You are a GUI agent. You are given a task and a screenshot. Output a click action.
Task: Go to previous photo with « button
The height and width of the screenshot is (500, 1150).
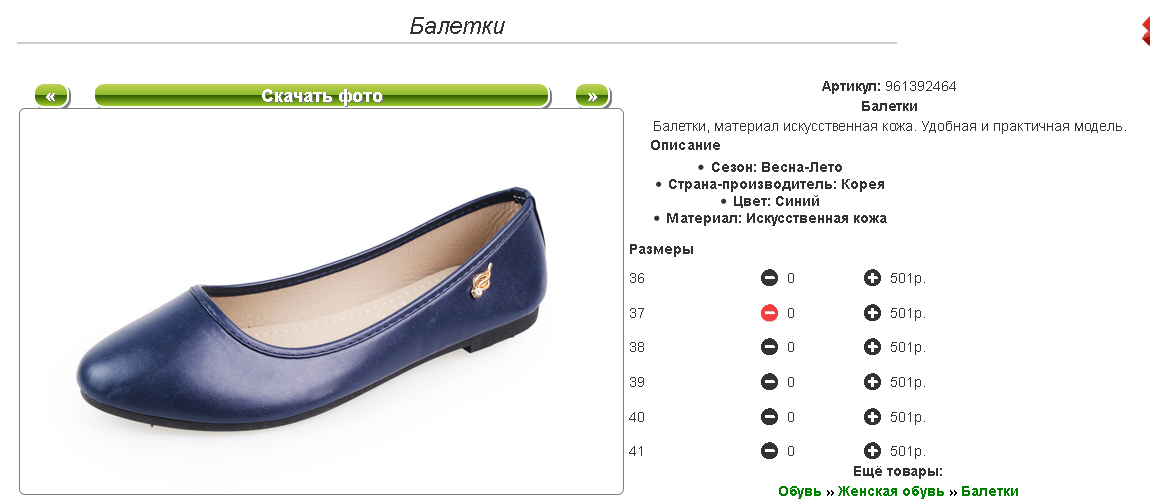tap(51, 96)
